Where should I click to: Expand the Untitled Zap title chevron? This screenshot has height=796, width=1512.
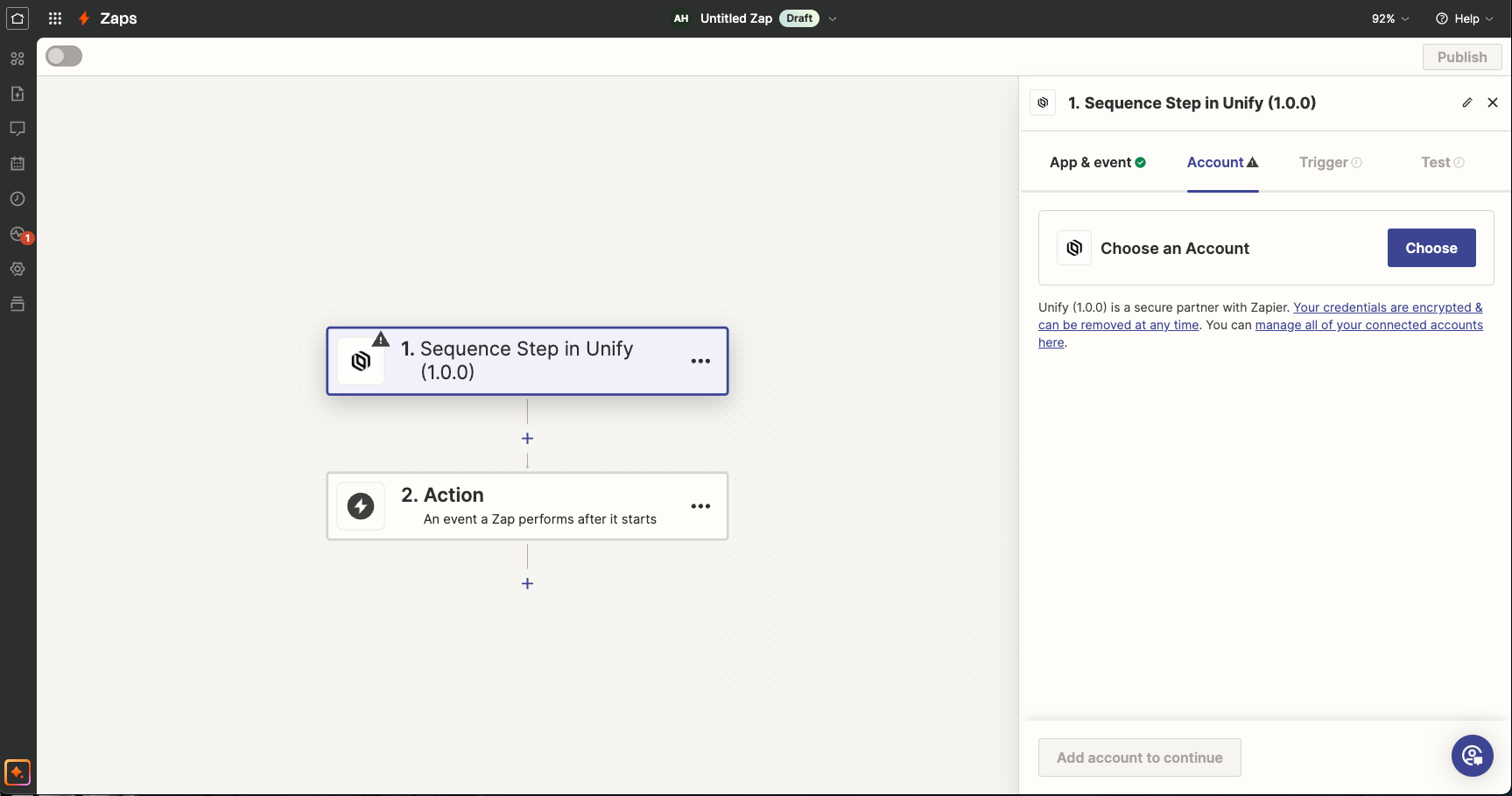pos(832,18)
